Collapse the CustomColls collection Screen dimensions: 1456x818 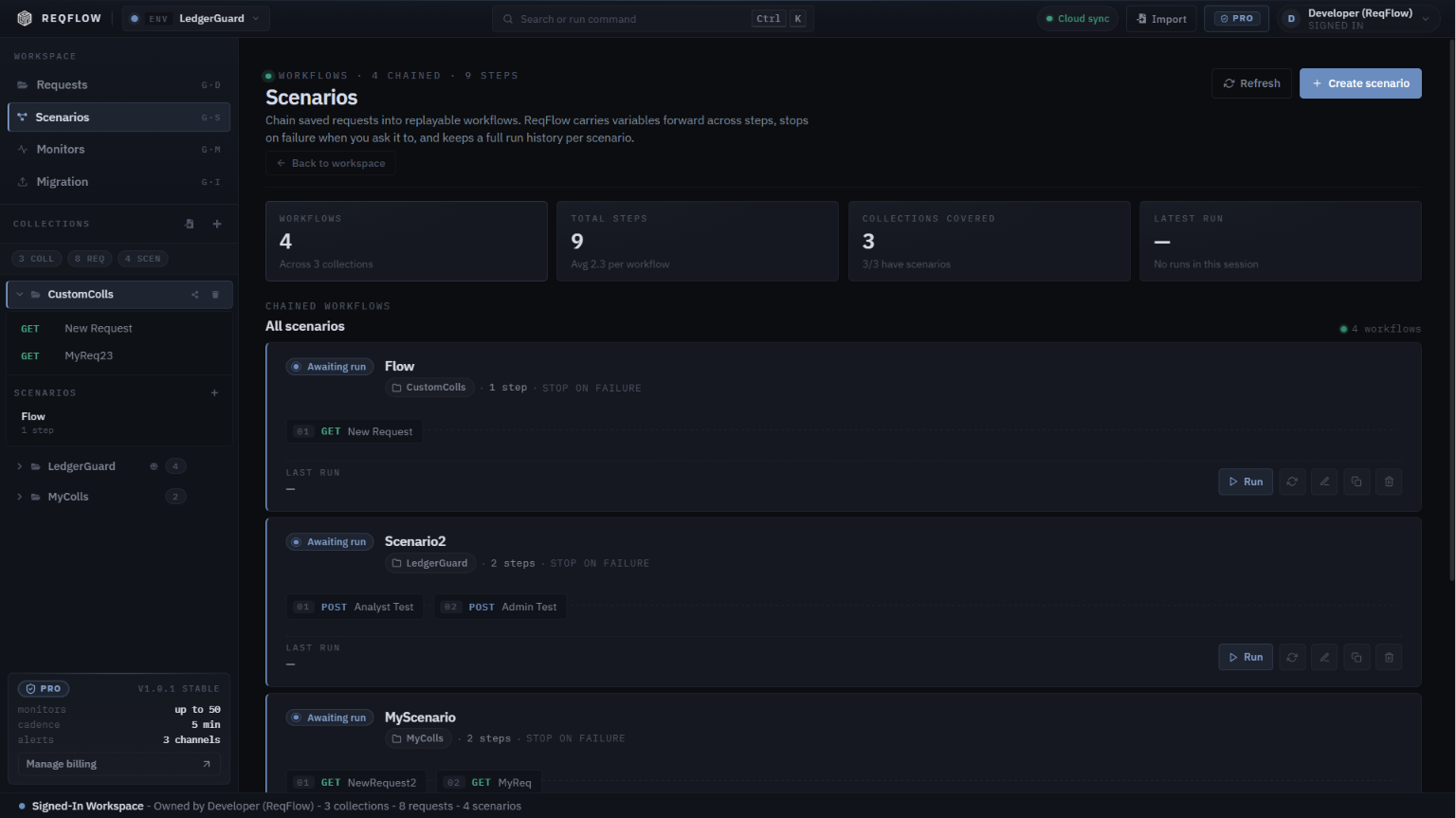pos(19,295)
